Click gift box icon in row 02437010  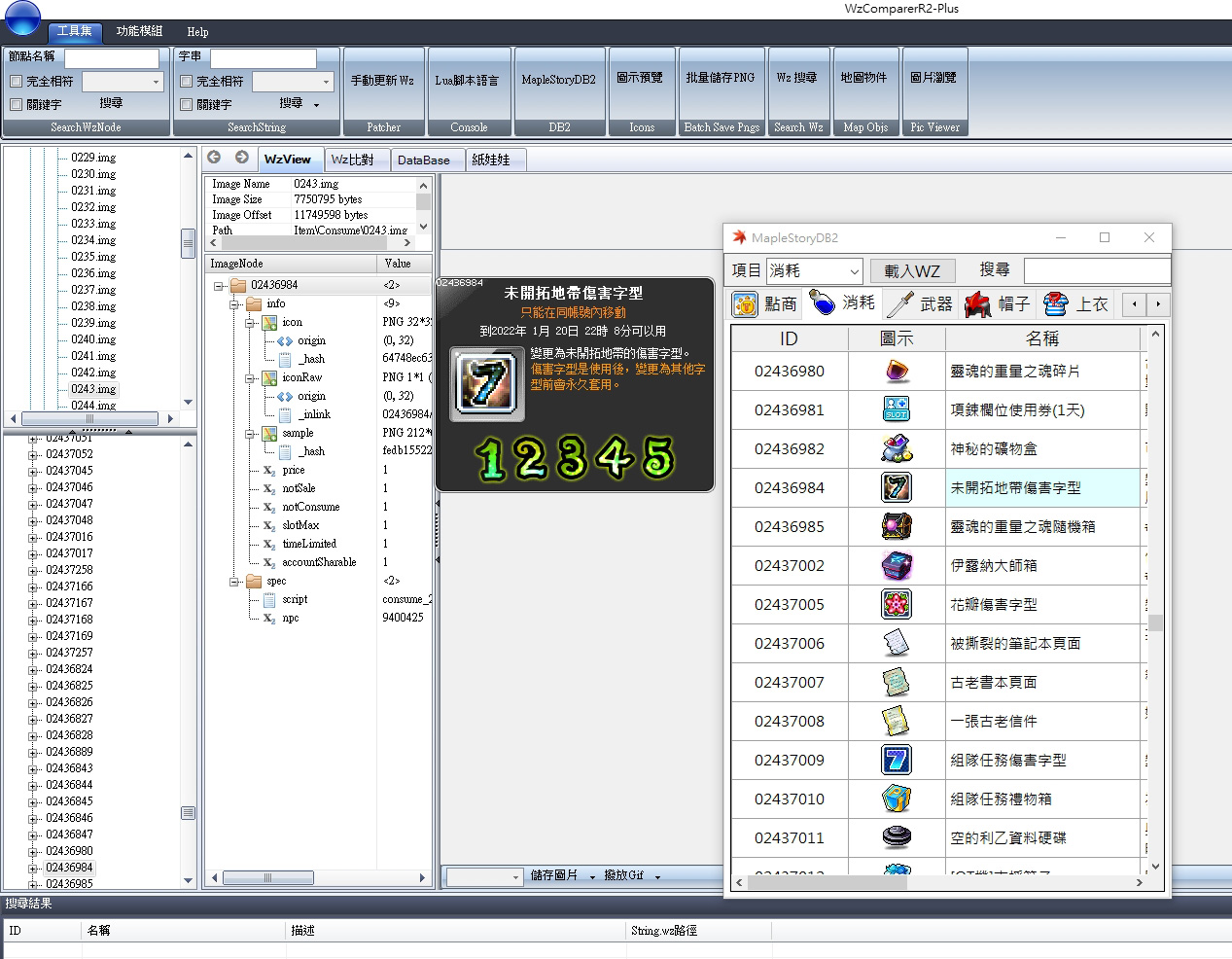pos(897,799)
